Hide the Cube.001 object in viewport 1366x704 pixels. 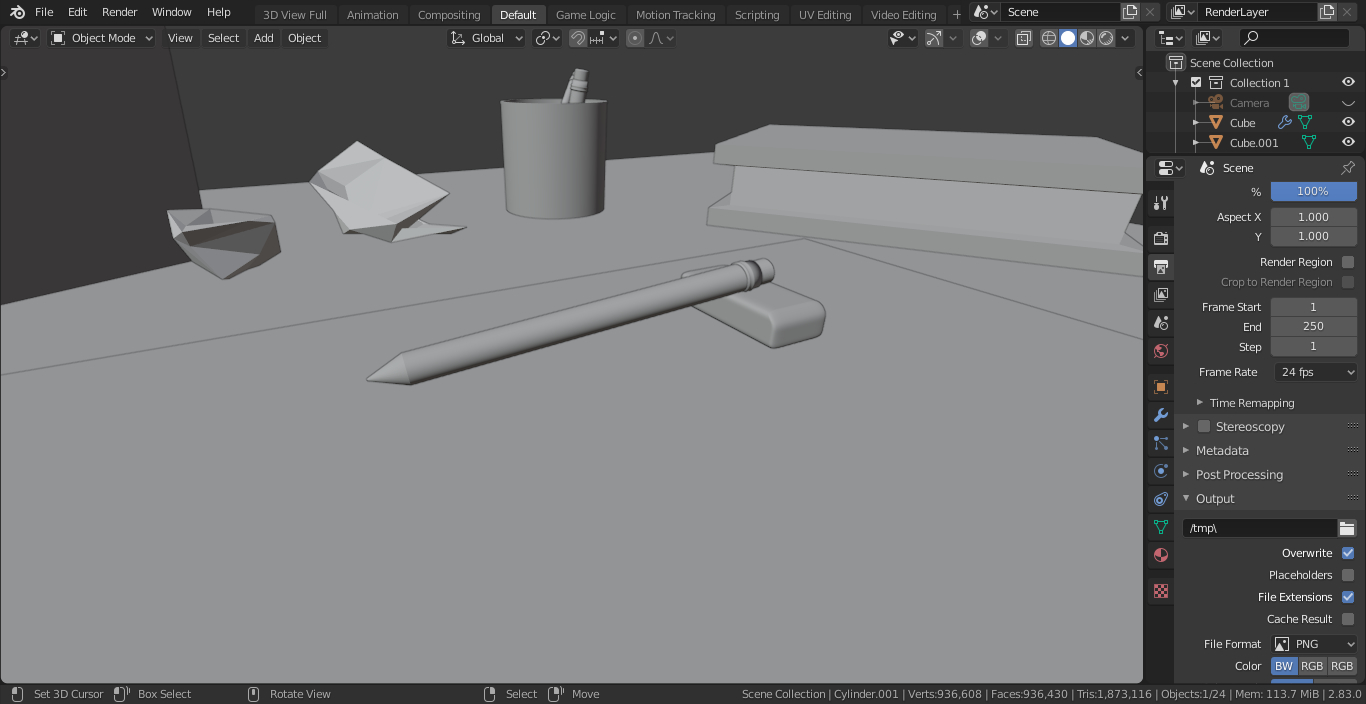pos(1347,141)
